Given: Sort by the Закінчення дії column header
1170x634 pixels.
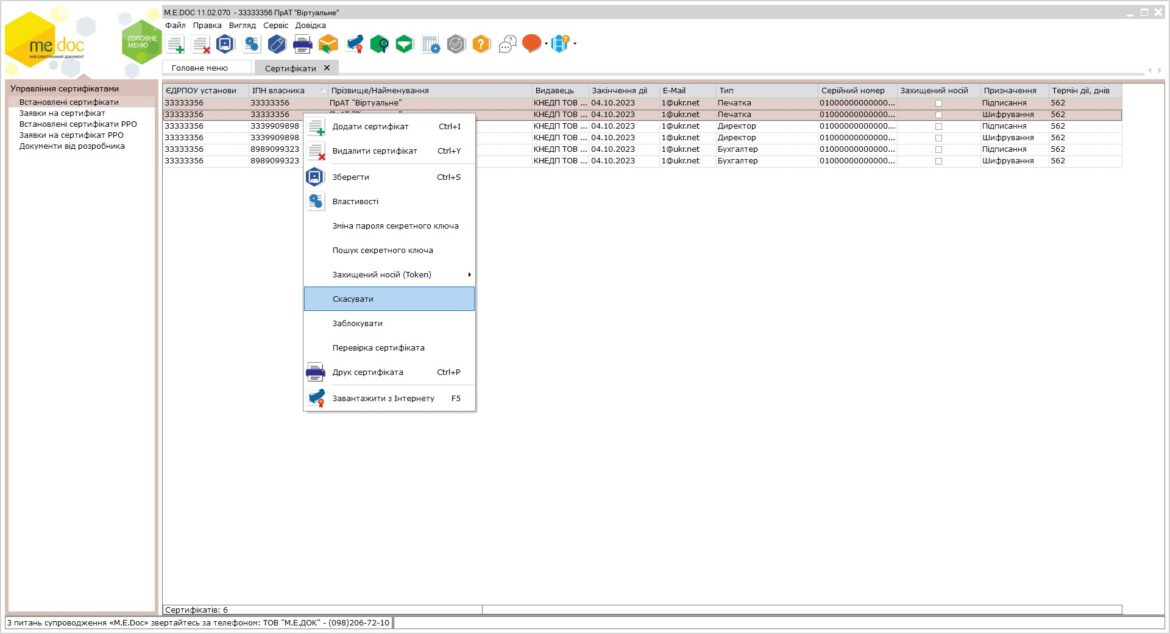Looking at the screenshot, I should coord(625,90).
